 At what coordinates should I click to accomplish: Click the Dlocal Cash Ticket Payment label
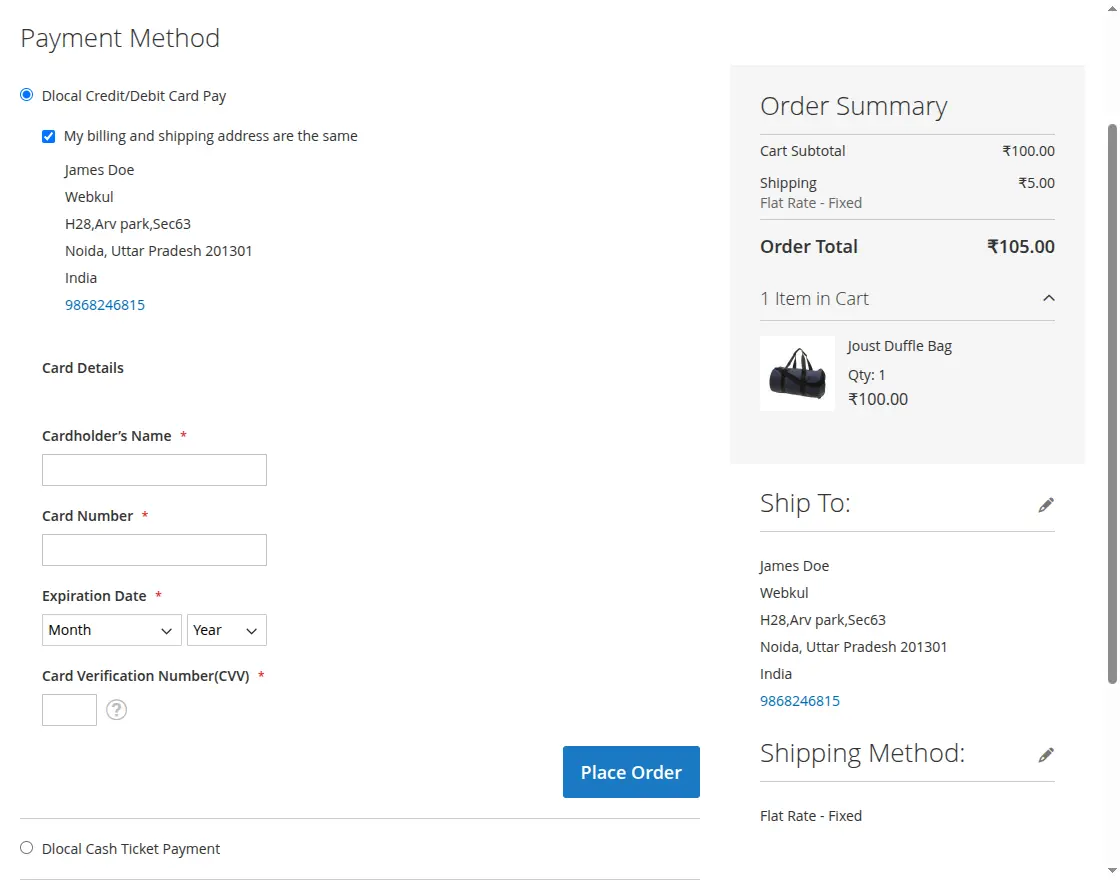(131, 849)
